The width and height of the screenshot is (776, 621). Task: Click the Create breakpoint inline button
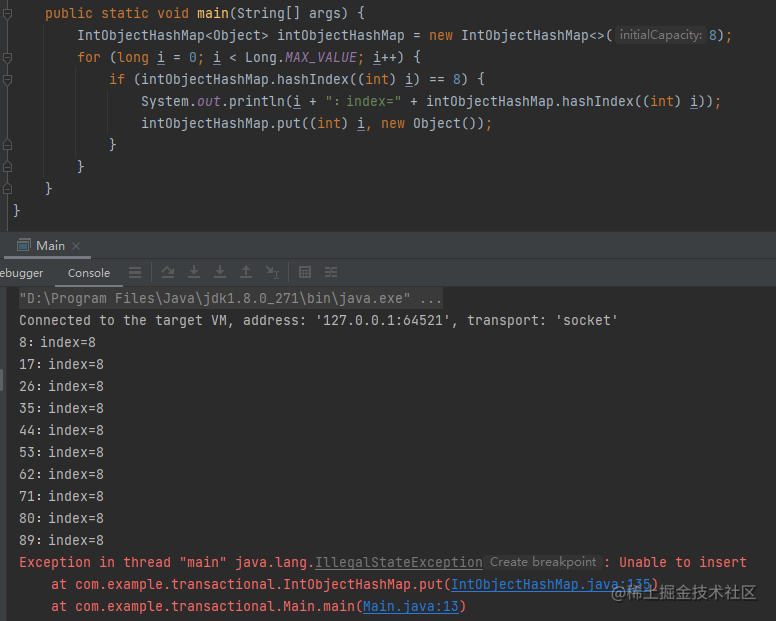click(543, 562)
